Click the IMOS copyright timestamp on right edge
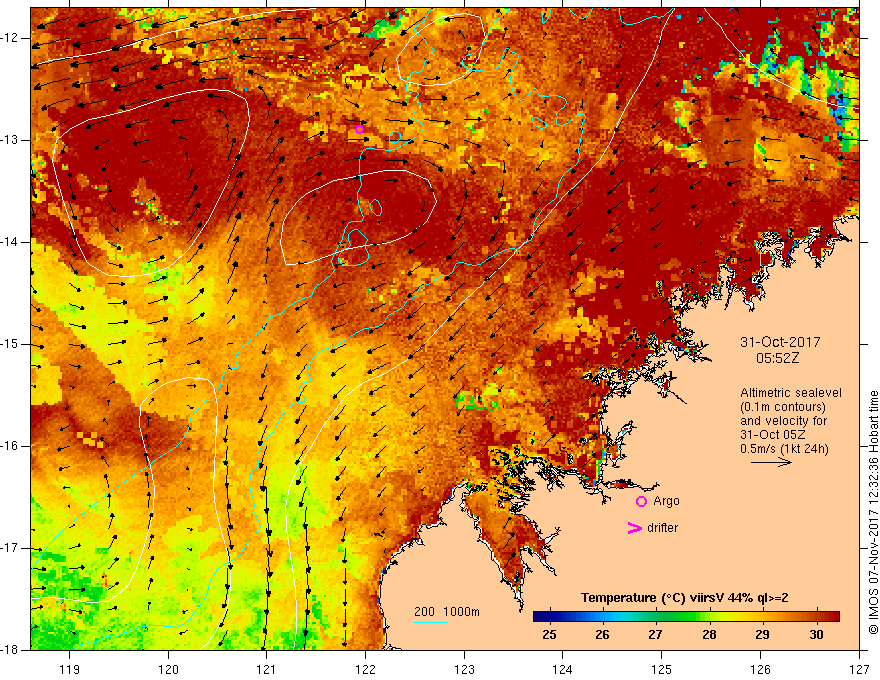The height and width of the screenshot is (680, 880). coord(873,513)
